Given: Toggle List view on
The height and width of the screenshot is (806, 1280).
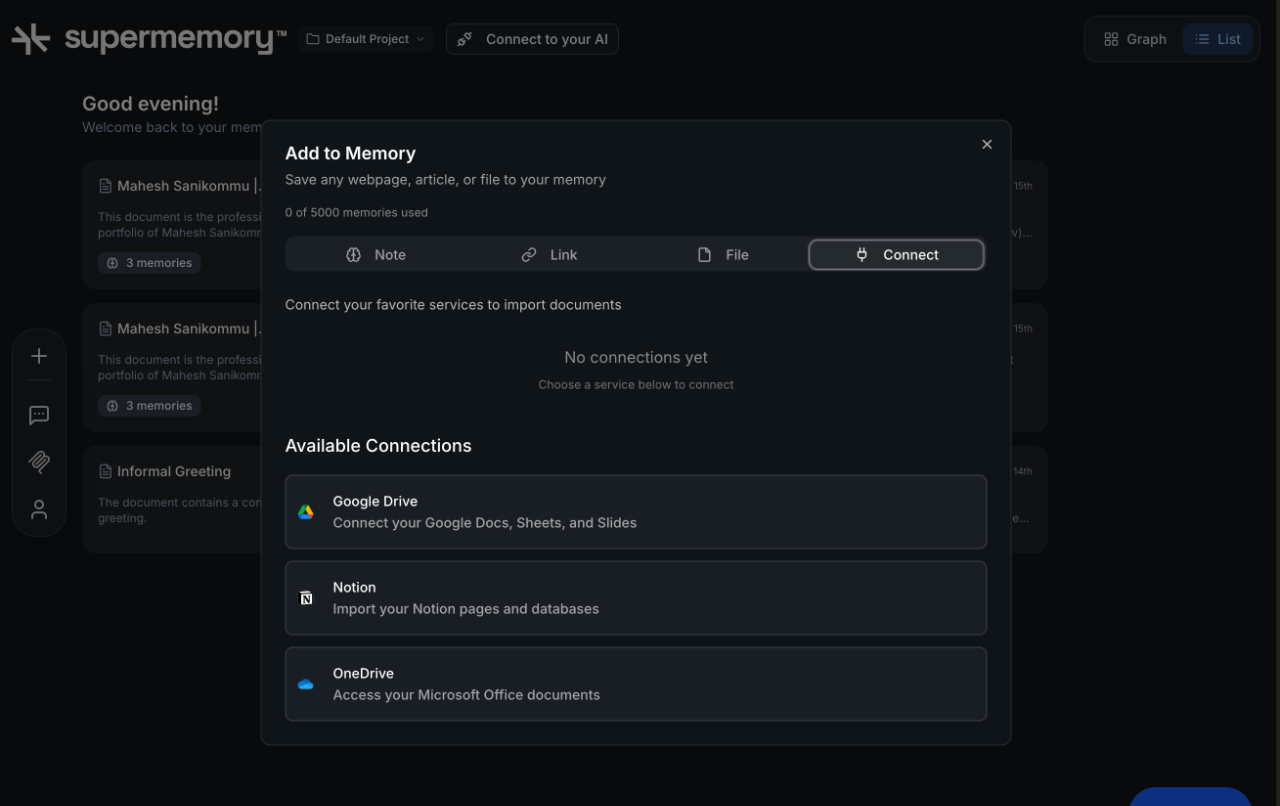Looking at the screenshot, I should [x=1217, y=38].
